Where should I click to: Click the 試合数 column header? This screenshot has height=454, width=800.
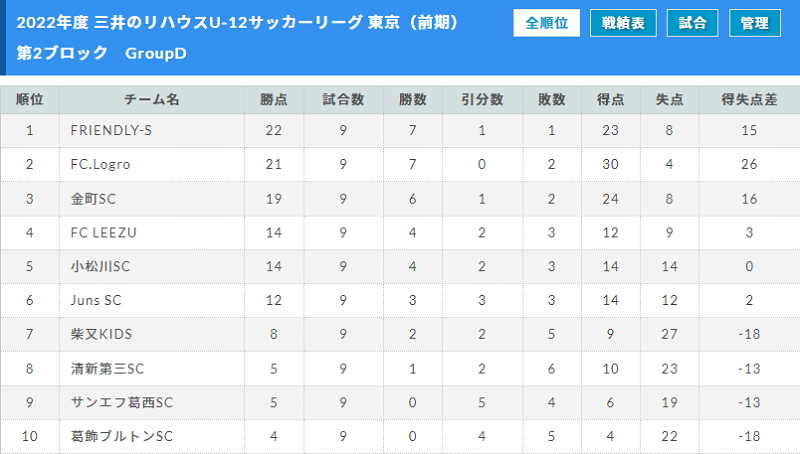(343, 99)
